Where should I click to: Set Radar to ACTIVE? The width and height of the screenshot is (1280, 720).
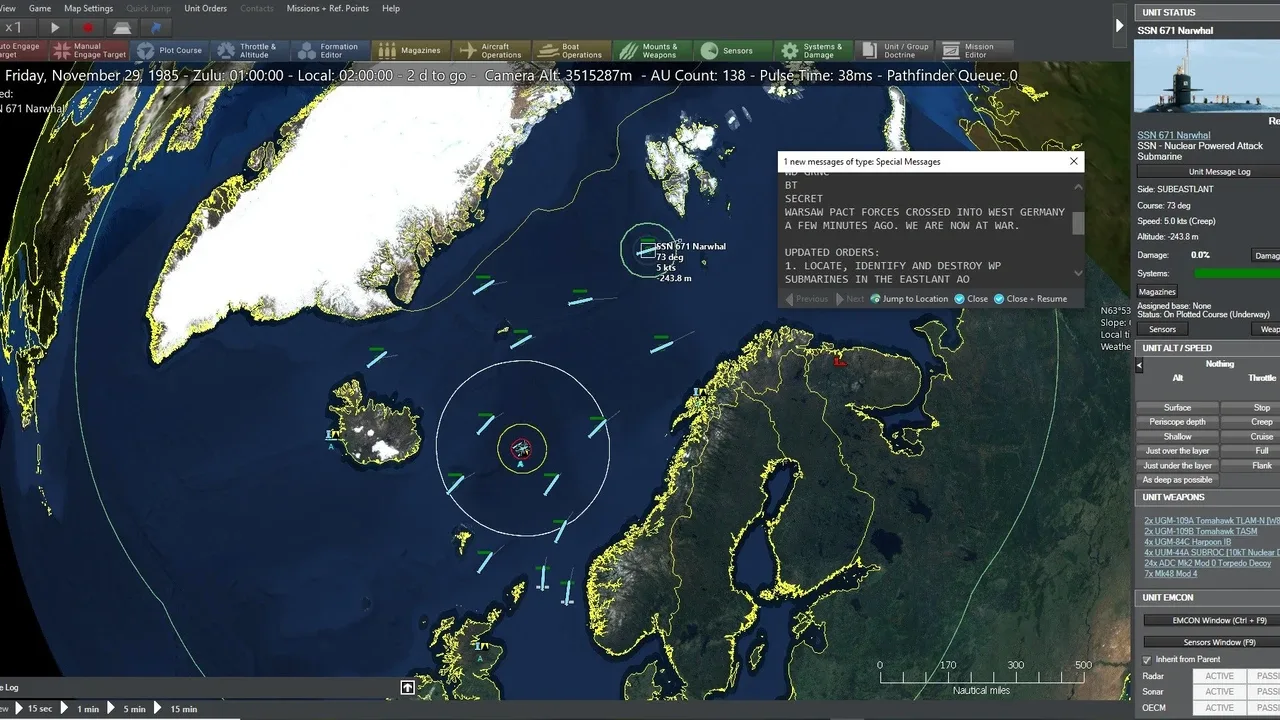[x=1218, y=676]
